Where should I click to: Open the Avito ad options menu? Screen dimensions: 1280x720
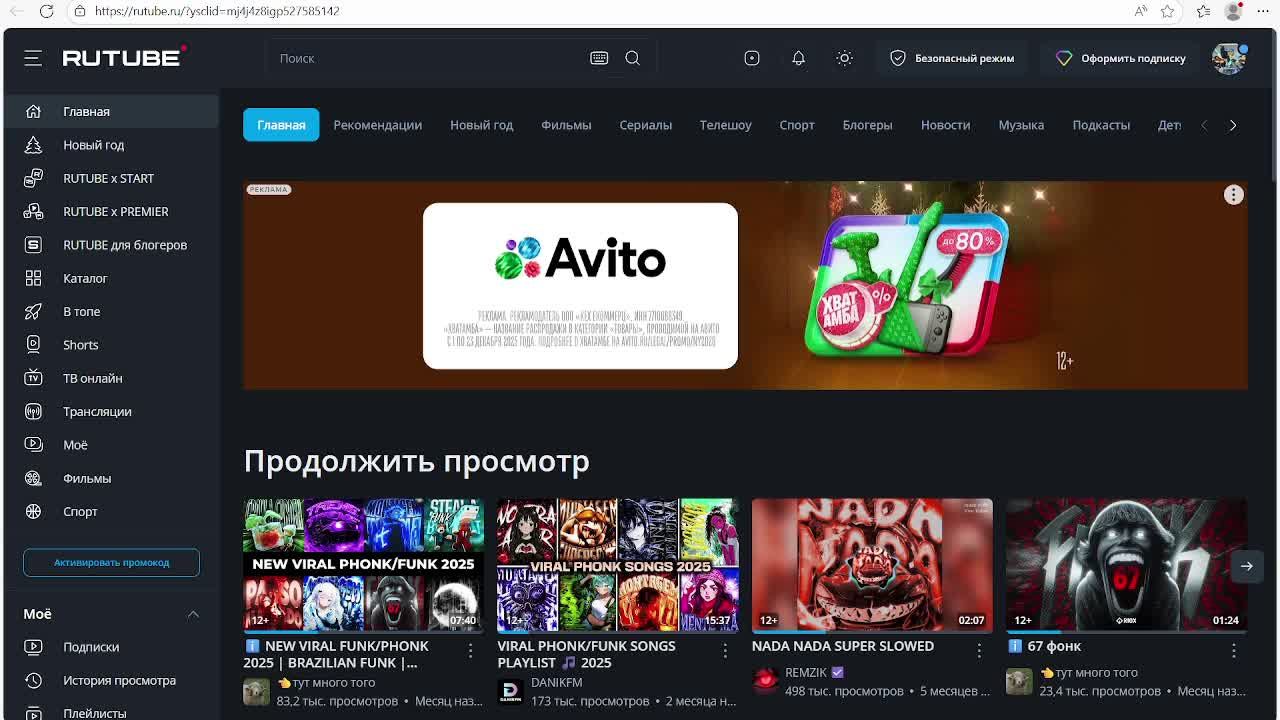1234,195
